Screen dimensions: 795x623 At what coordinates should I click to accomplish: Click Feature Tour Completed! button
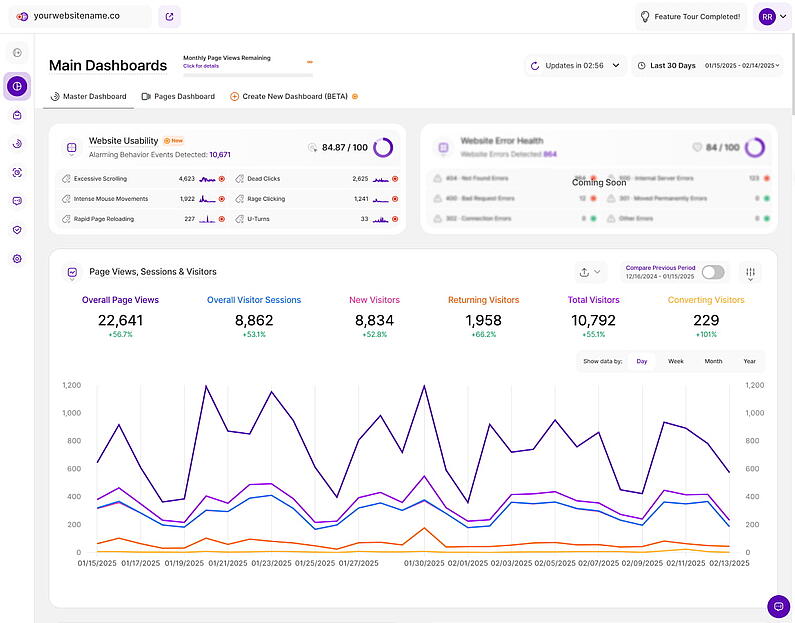click(690, 17)
